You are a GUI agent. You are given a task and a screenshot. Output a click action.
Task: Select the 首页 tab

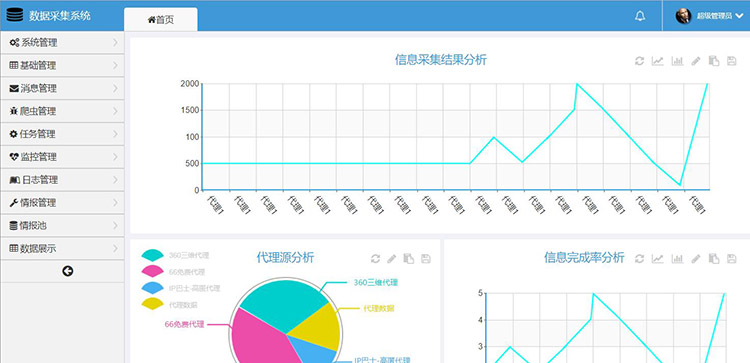click(161, 20)
